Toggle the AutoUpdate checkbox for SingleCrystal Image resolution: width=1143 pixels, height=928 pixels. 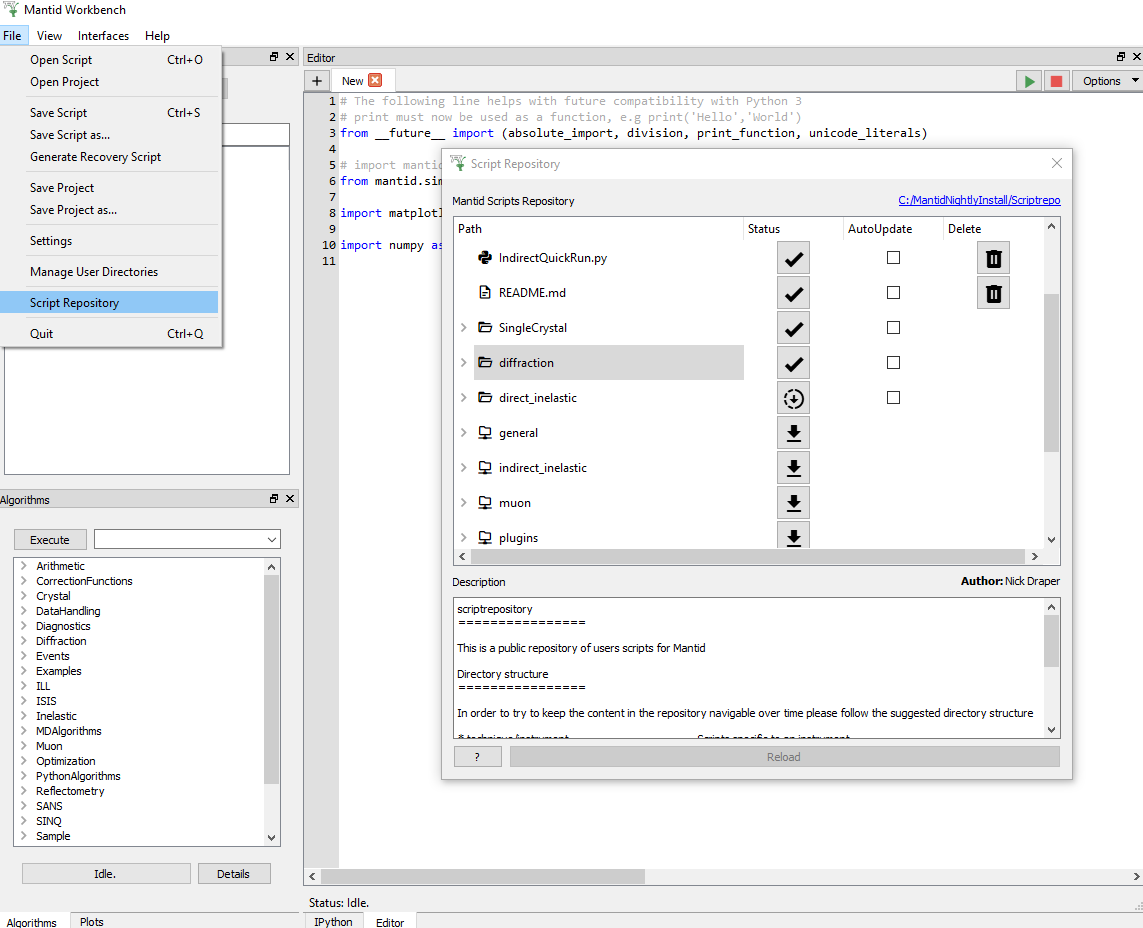893,328
